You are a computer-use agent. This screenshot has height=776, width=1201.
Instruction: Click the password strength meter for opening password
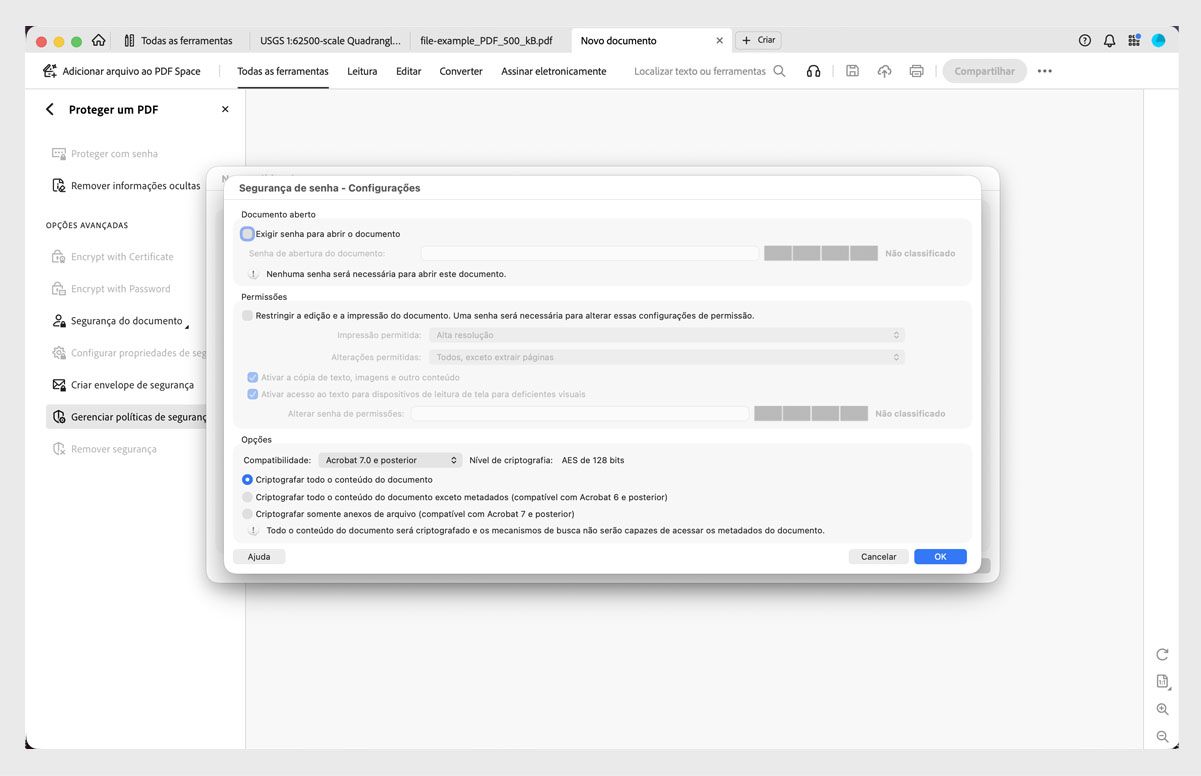click(821, 253)
